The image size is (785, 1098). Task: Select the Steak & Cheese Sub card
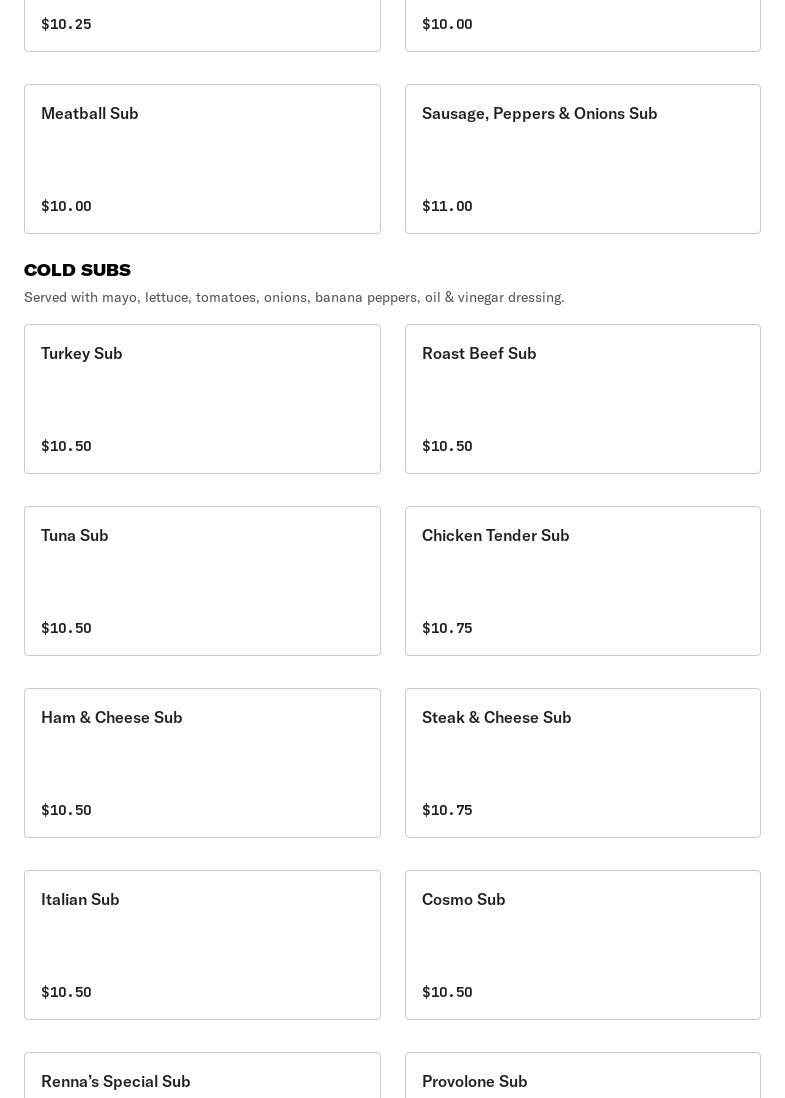click(x=582, y=762)
